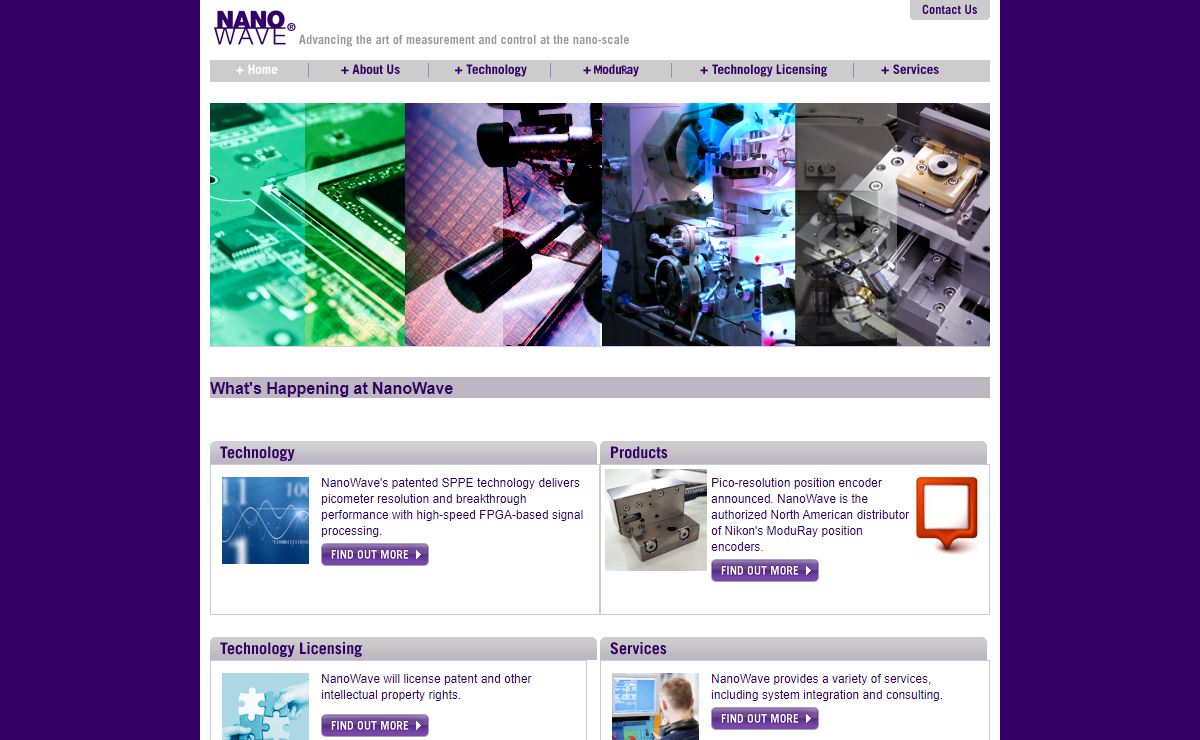Screen dimensions: 1200x740
Task: Navigate to Technology Licensing menu
Action: coord(763,70)
